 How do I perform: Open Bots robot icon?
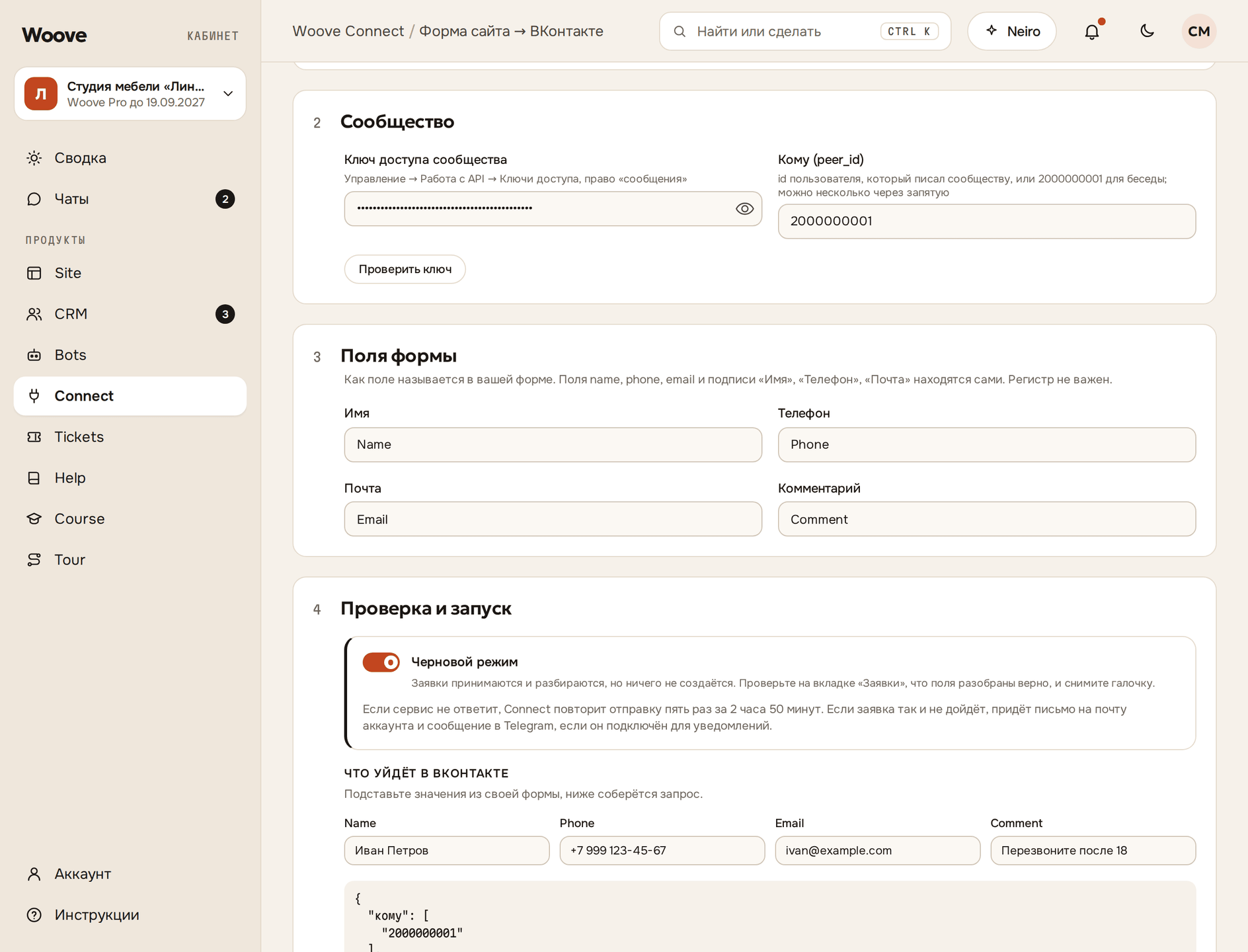pyautogui.click(x=34, y=355)
